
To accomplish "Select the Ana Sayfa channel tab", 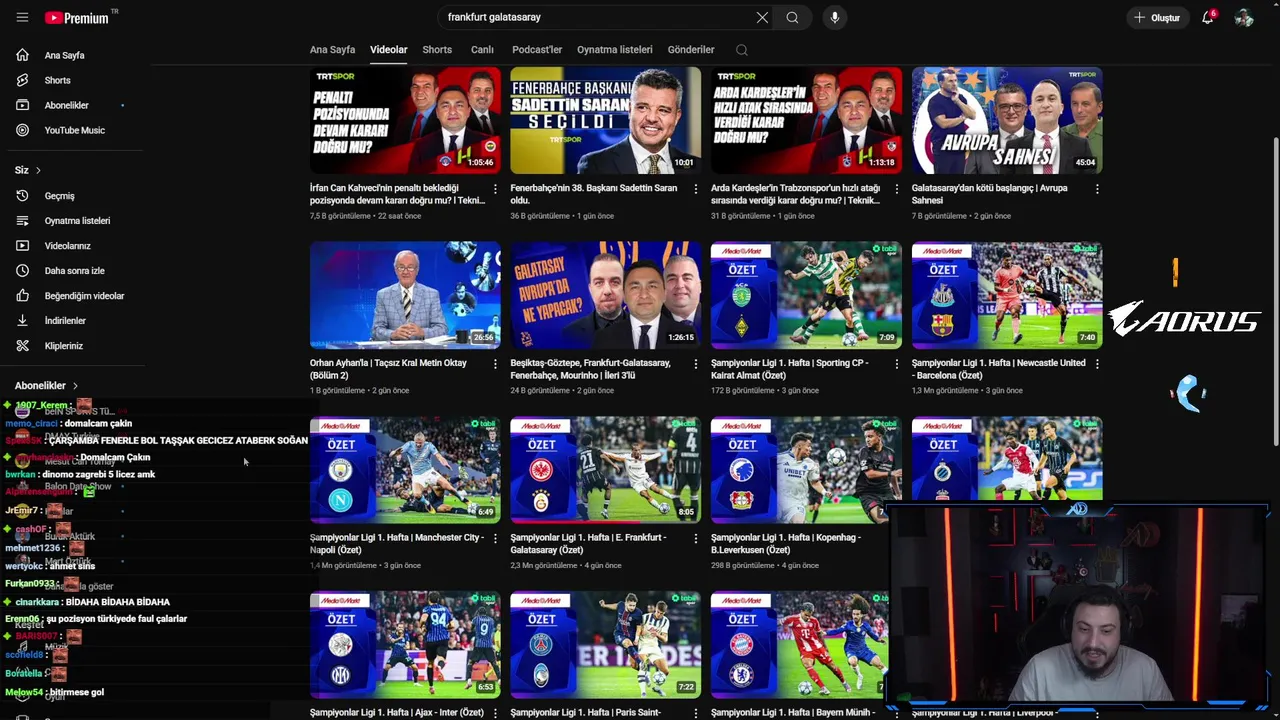I will [332, 49].
